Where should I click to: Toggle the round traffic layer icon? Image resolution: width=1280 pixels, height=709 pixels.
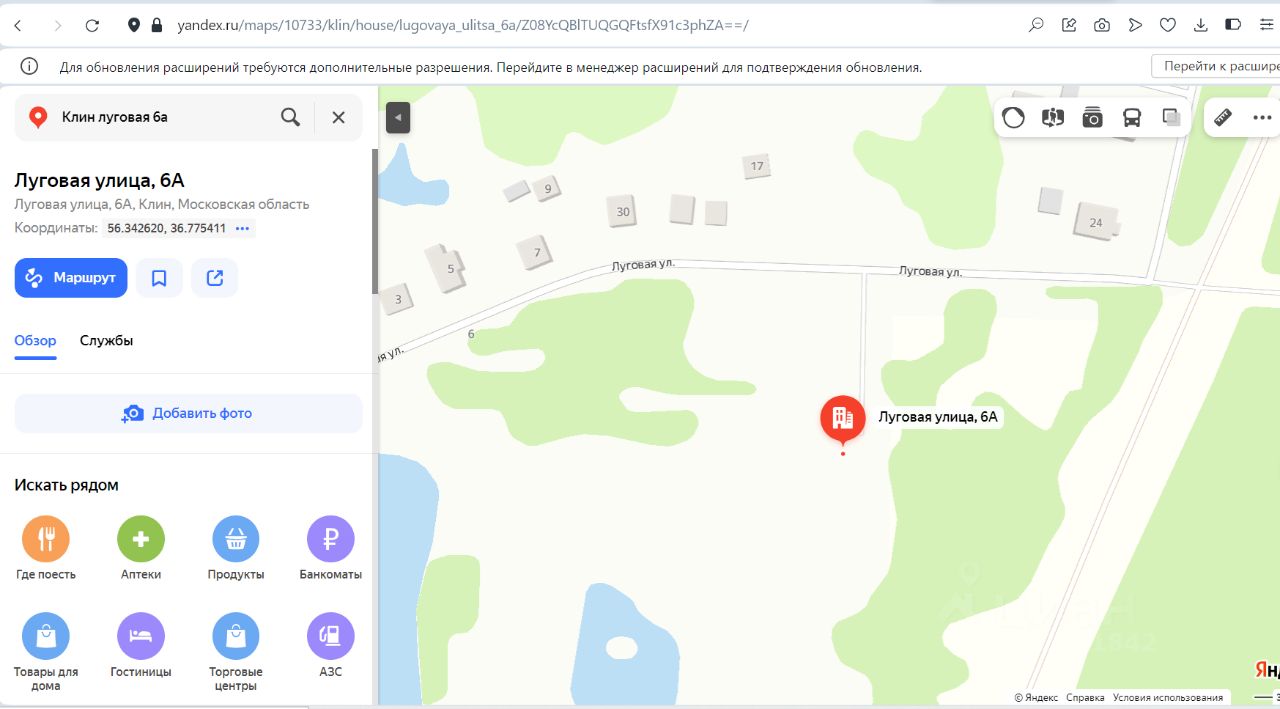click(x=1013, y=118)
